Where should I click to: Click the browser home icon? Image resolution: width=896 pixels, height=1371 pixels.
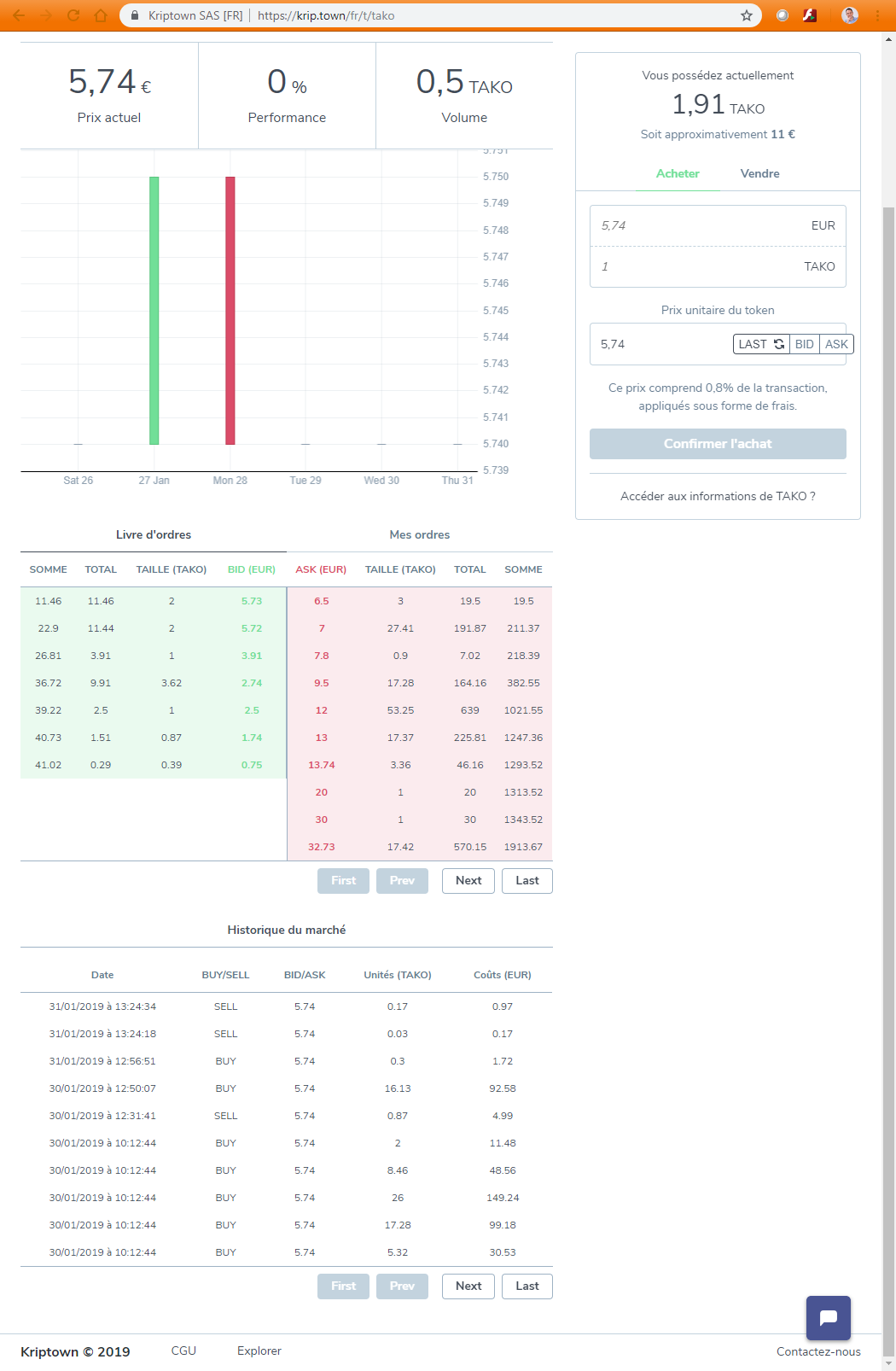[101, 15]
